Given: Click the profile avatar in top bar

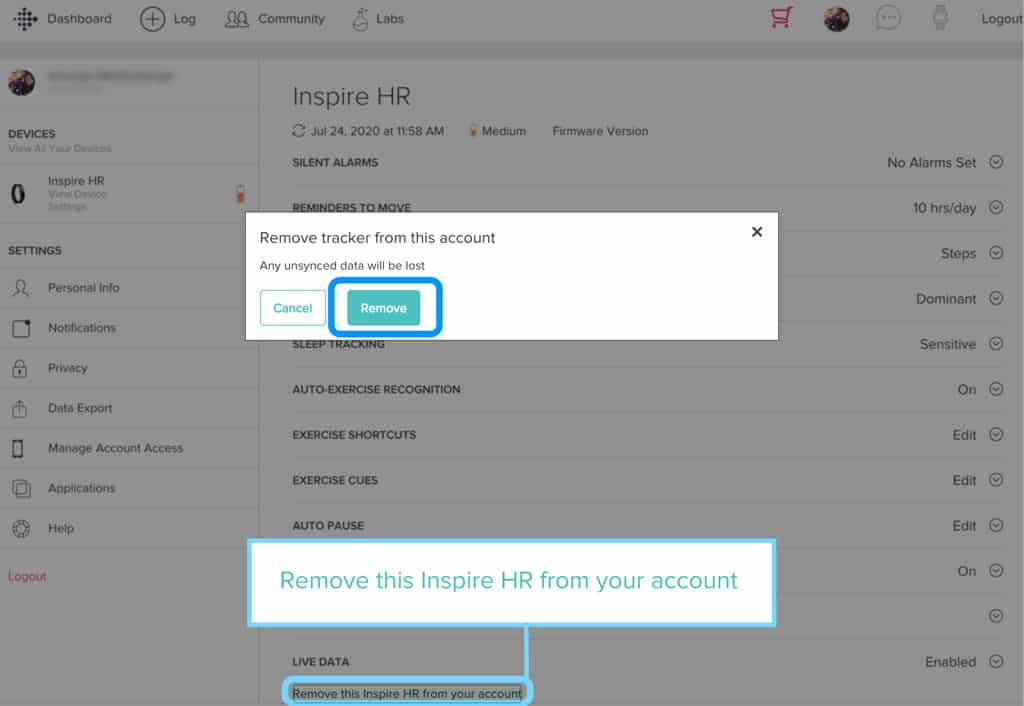Looking at the screenshot, I should coord(836,19).
